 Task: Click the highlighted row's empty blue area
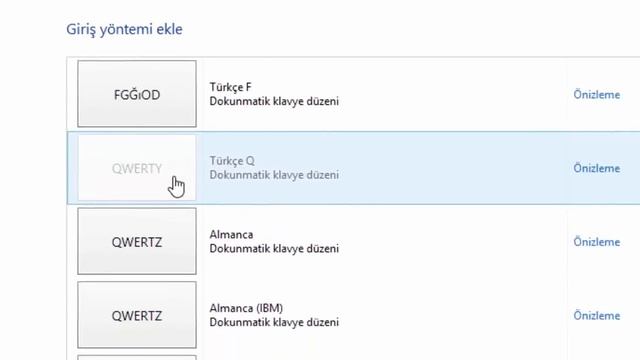pyautogui.click(x=449, y=168)
